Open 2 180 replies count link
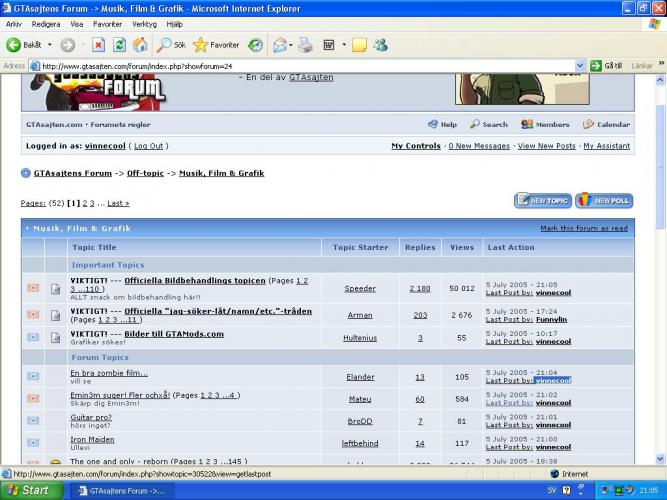Screen dimensions: 667x500 tap(420, 289)
